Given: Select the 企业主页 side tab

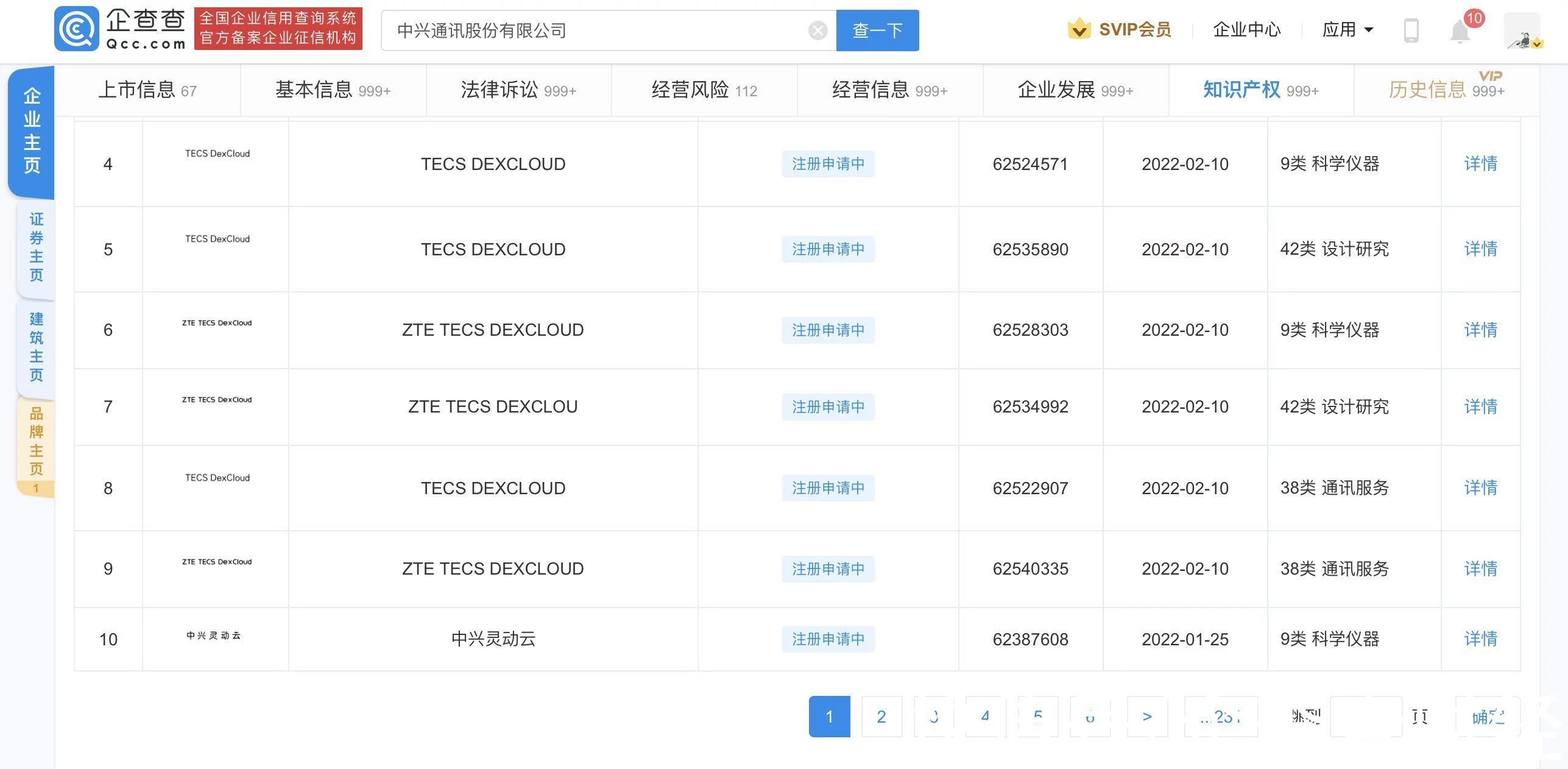Looking at the screenshot, I should coord(32,132).
